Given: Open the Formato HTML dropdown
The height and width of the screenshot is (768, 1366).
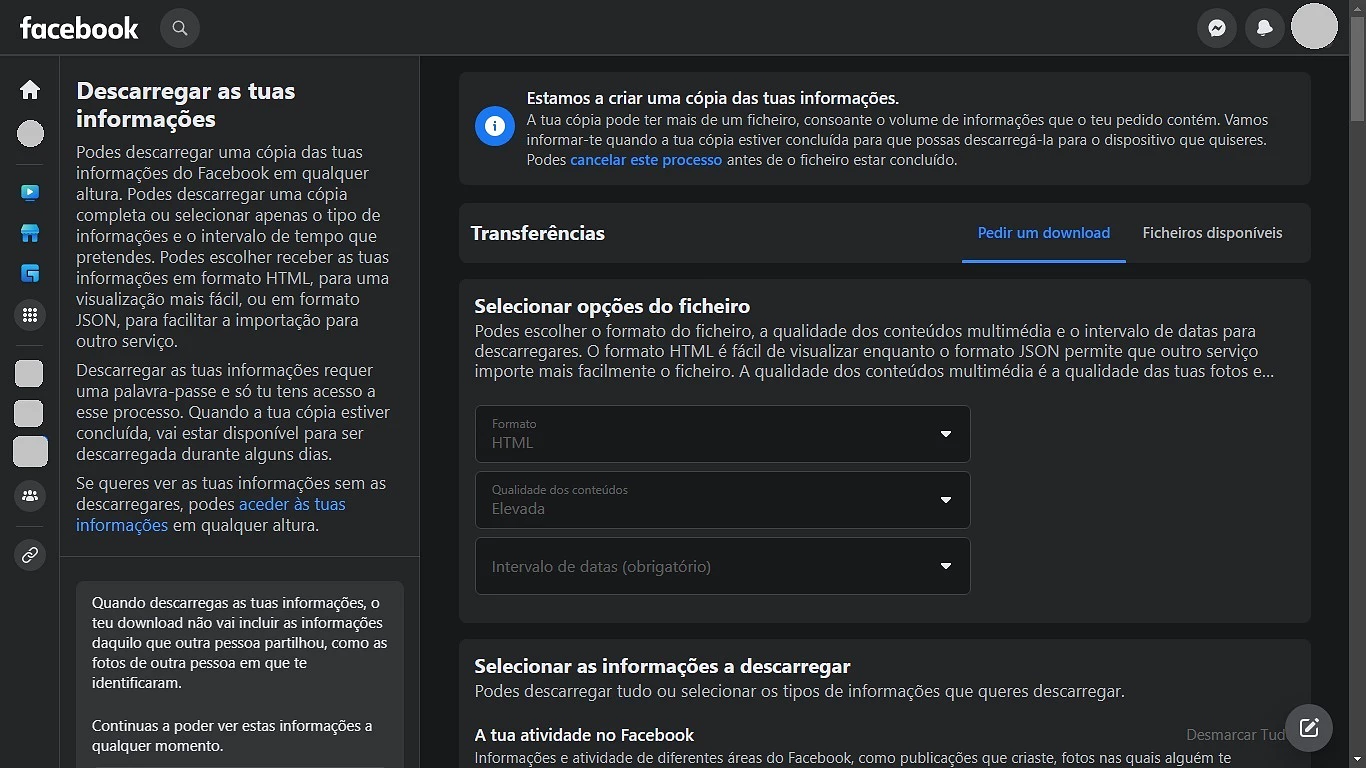Looking at the screenshot, I should click(x=722, y=434).
